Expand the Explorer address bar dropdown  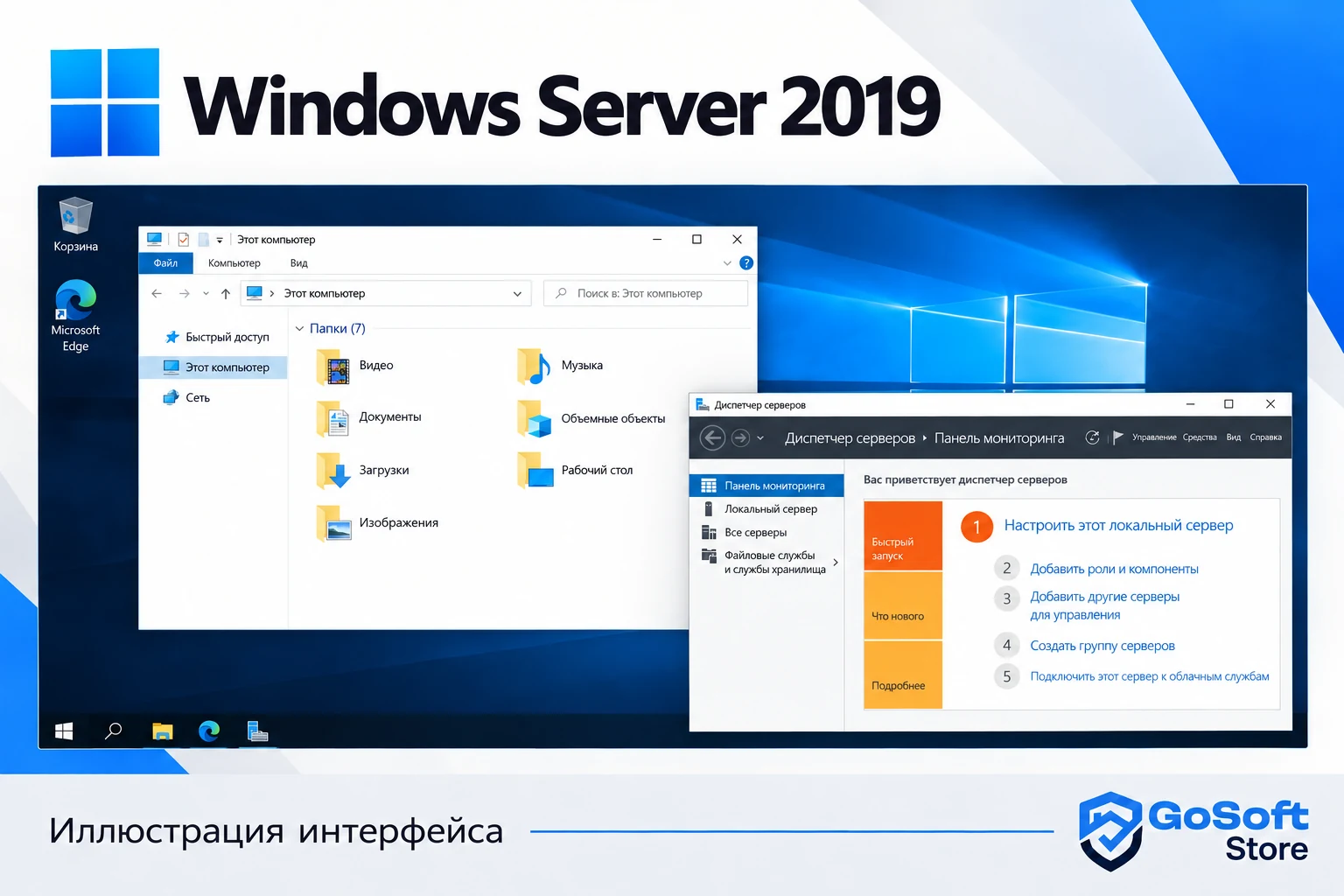click(x=517, y=294)
